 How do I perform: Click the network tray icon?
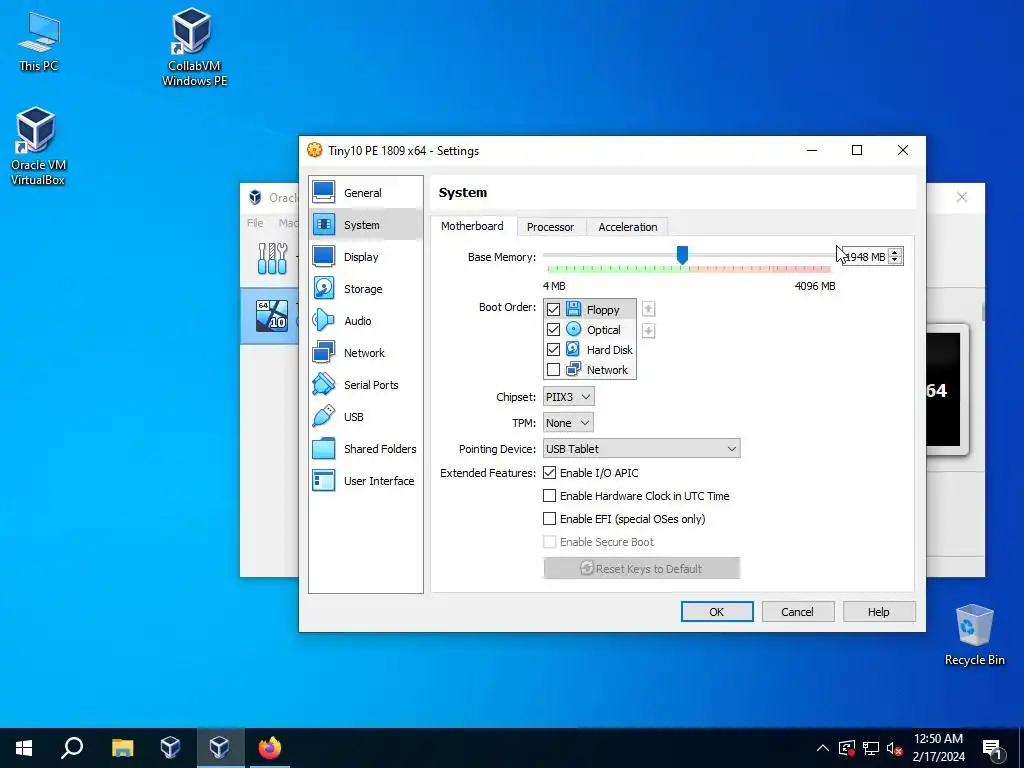pyautogui.click(x=871, y=748)
